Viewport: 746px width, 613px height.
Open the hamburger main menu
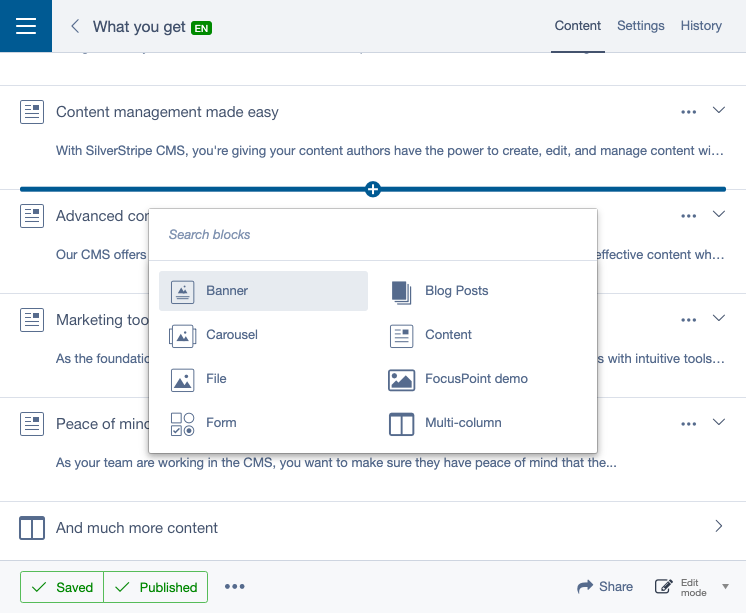(x=26, y=26)
